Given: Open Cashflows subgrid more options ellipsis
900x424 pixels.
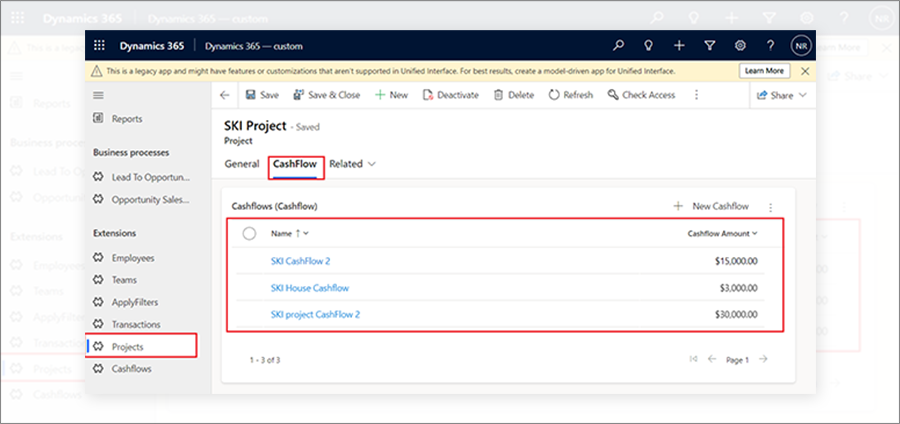Looking at the screenshot, I should pos(771,207).
